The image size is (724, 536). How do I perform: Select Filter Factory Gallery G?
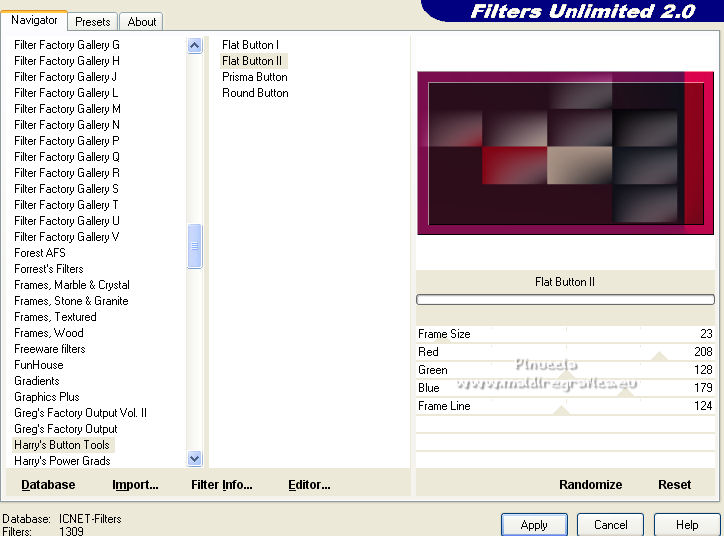tap(67, 45)
